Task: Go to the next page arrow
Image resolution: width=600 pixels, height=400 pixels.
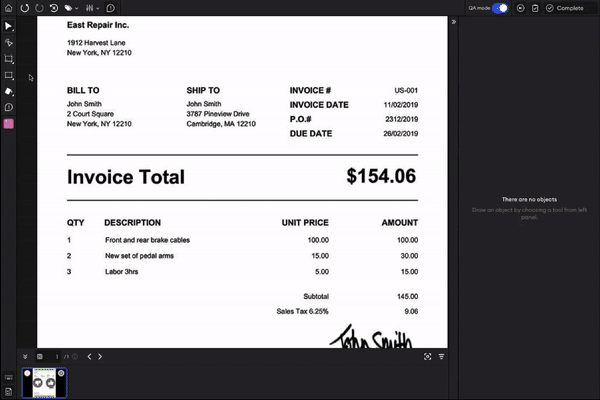Action: [x=100, y=357]
